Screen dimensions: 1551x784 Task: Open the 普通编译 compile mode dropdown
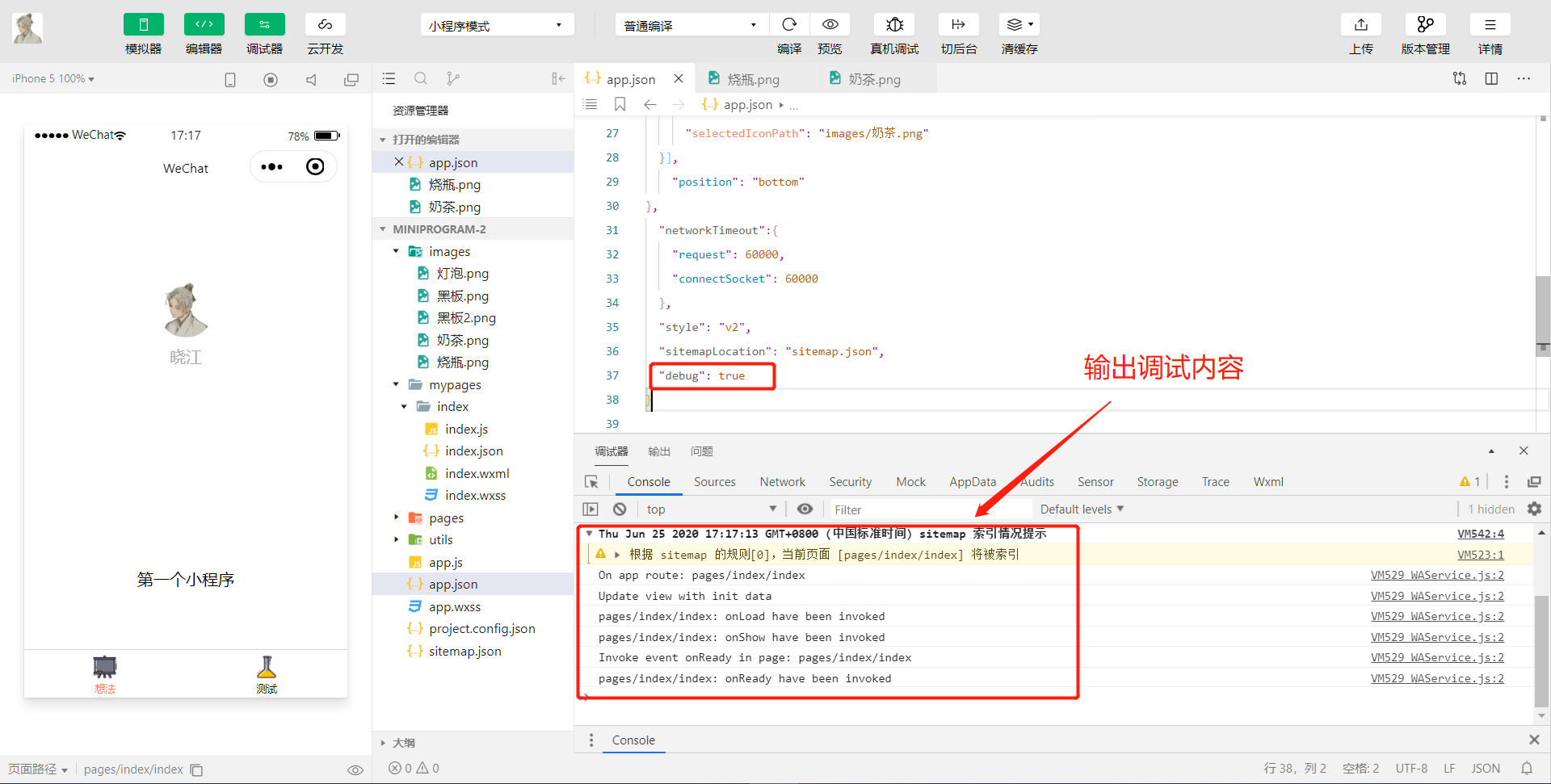click(691, 25)
